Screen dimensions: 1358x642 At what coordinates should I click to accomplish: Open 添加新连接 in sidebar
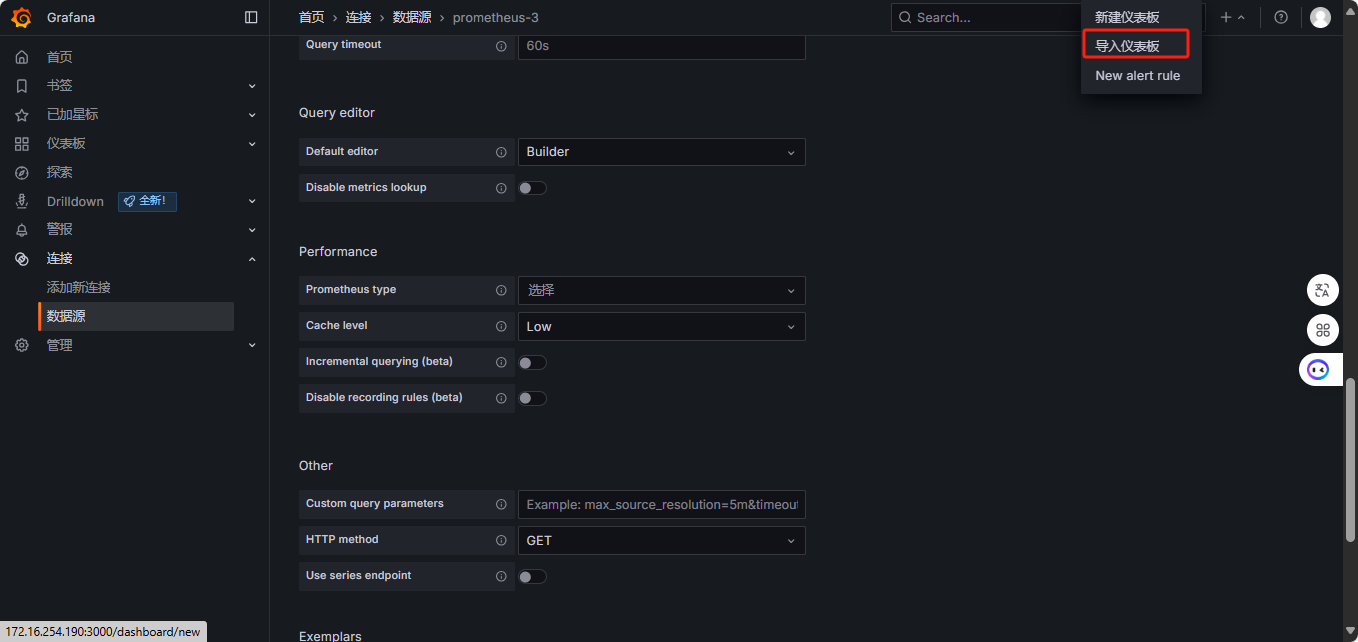click(79, 287)
